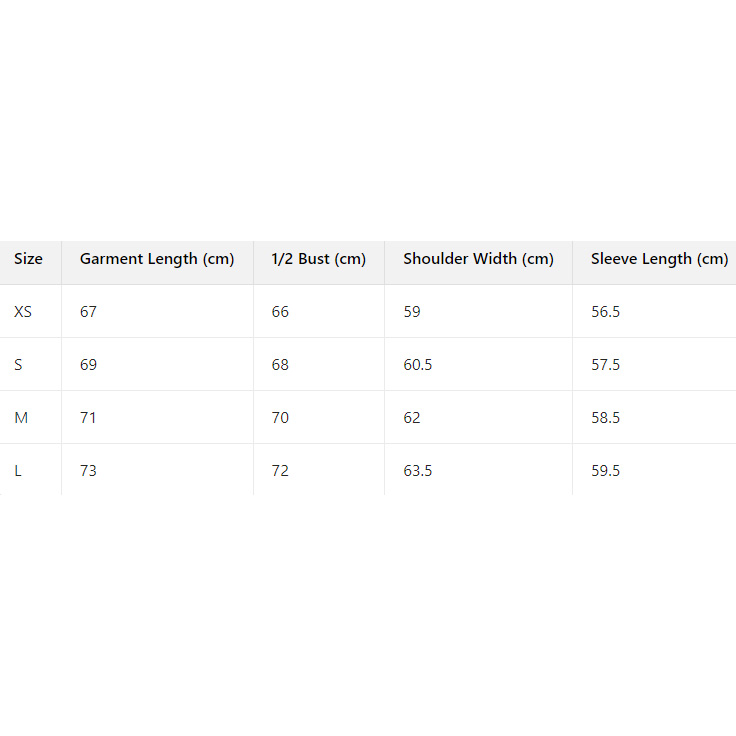Click sleeve length value 59.5

point(606,471)
